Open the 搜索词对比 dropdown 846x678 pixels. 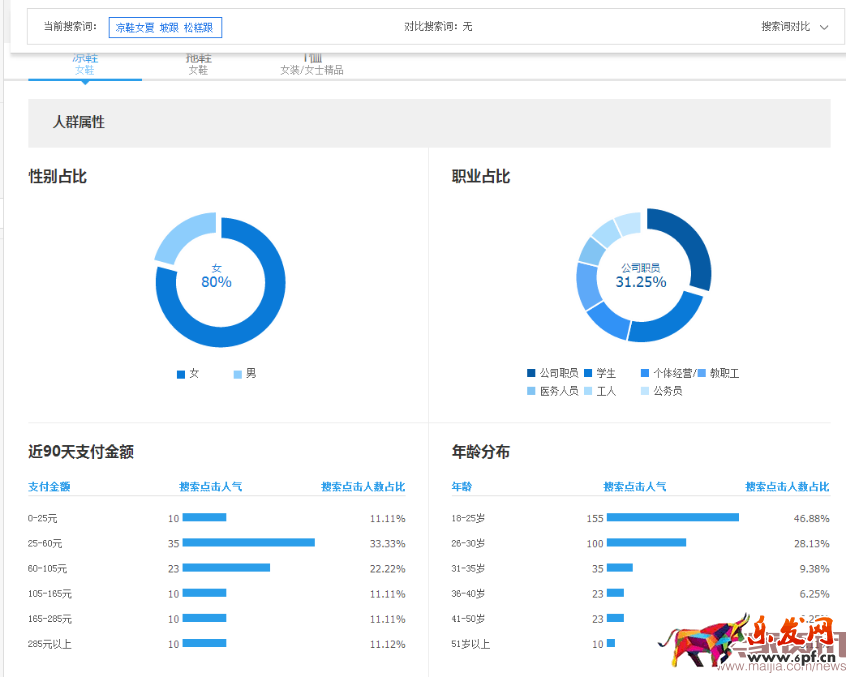coord(795,27)
